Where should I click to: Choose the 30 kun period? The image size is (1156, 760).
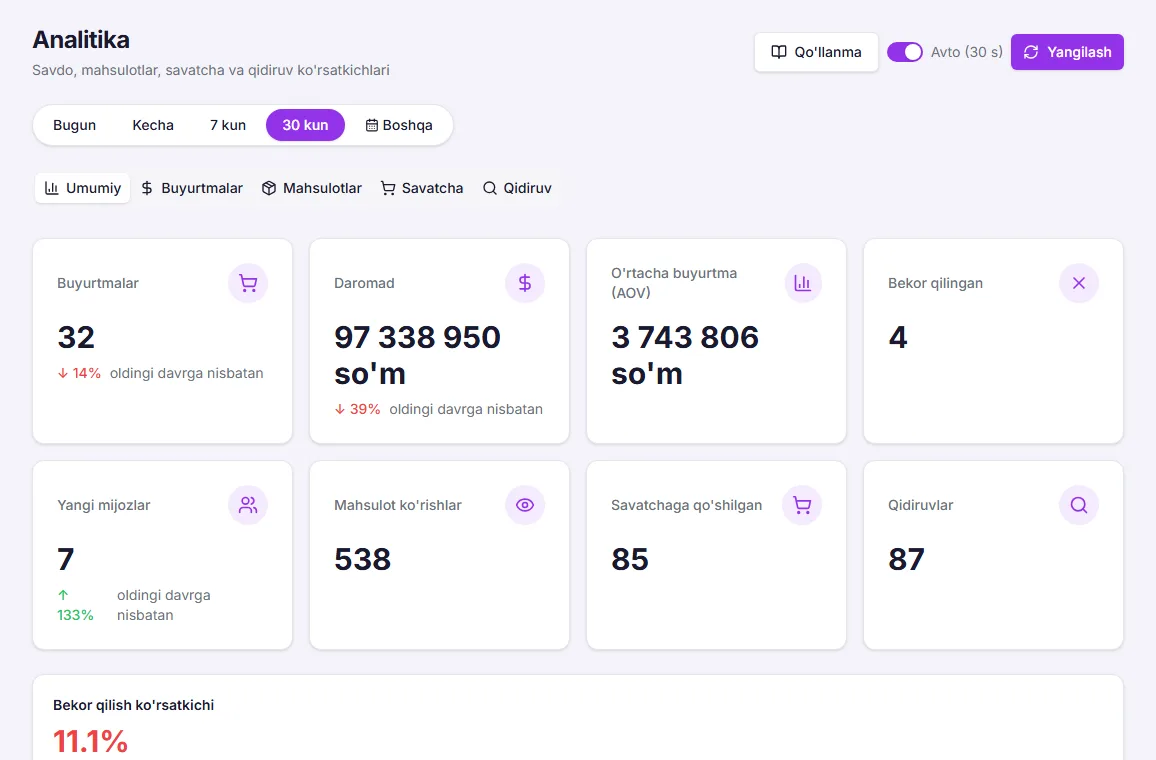(305, 125)
